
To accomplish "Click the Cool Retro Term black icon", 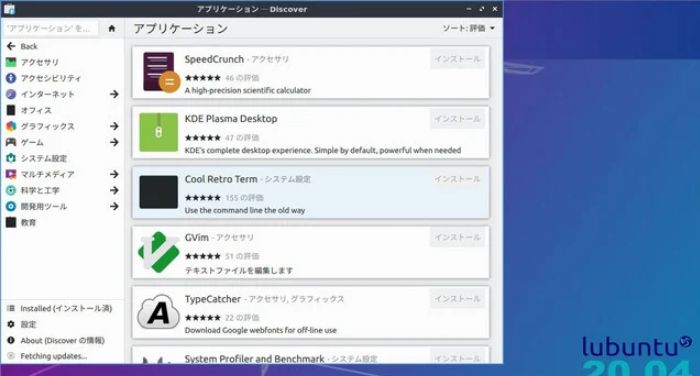I will [x=158, y=192].
